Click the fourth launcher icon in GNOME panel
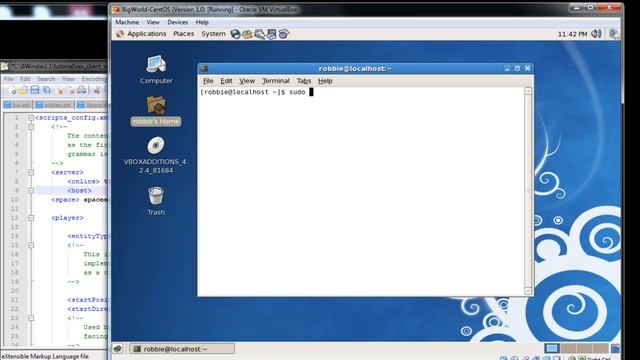This screenshot has height=360, width=640. [x=271, y=34]
